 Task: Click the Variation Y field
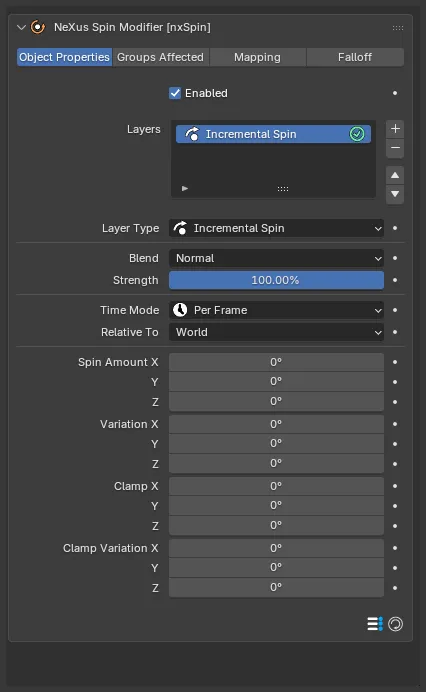click(276, 444)
